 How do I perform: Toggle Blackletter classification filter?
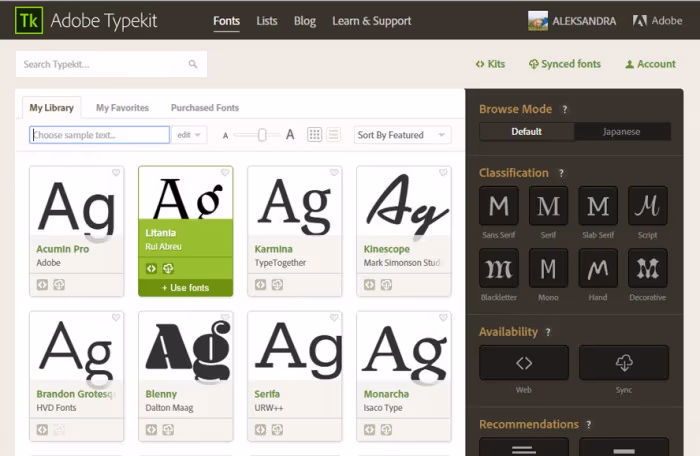(499, 268)
